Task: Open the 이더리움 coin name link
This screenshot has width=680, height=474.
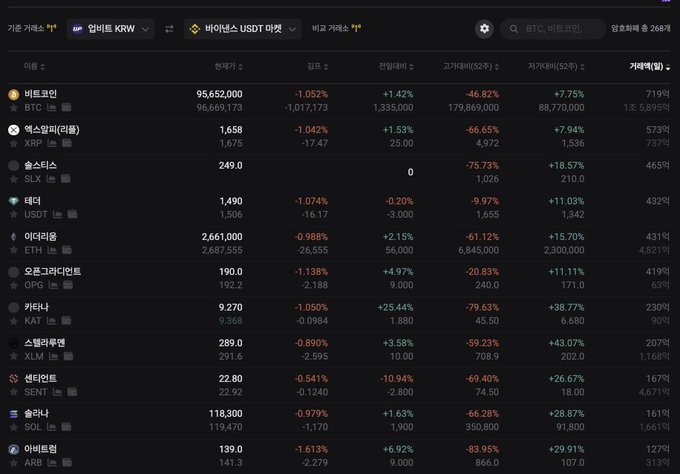Action: pos(40,236)
